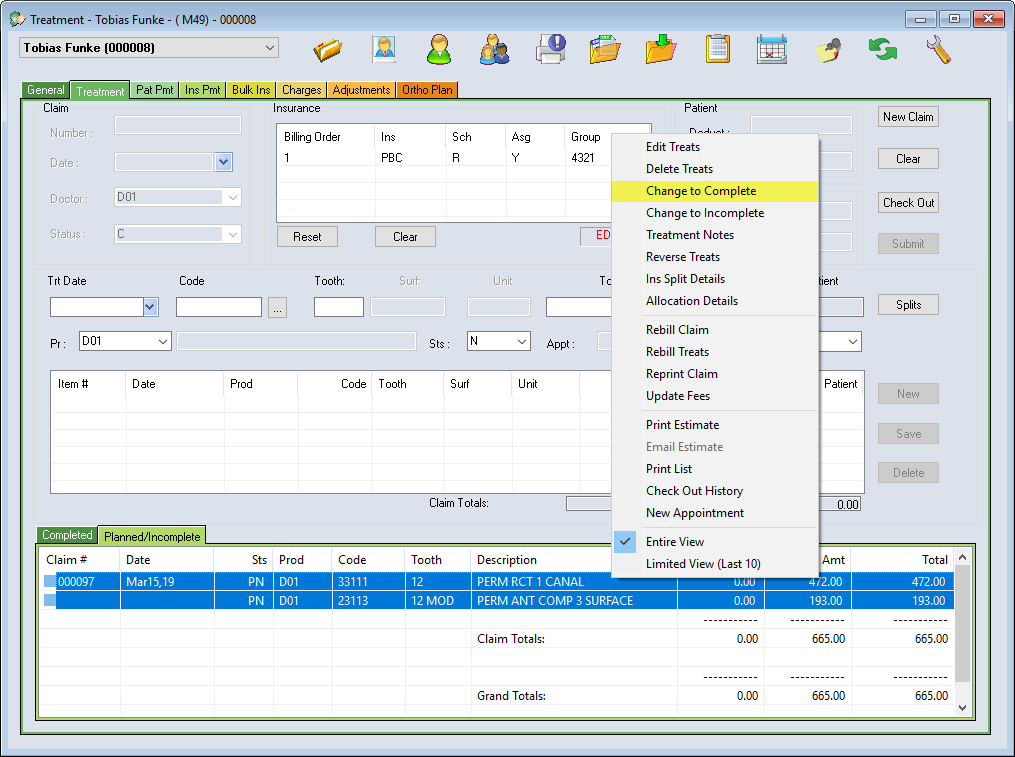Click the folder with green download arrow
The width and height of the screenshot is (1015, 757).
pyautogui.click(x=660, y=49)
